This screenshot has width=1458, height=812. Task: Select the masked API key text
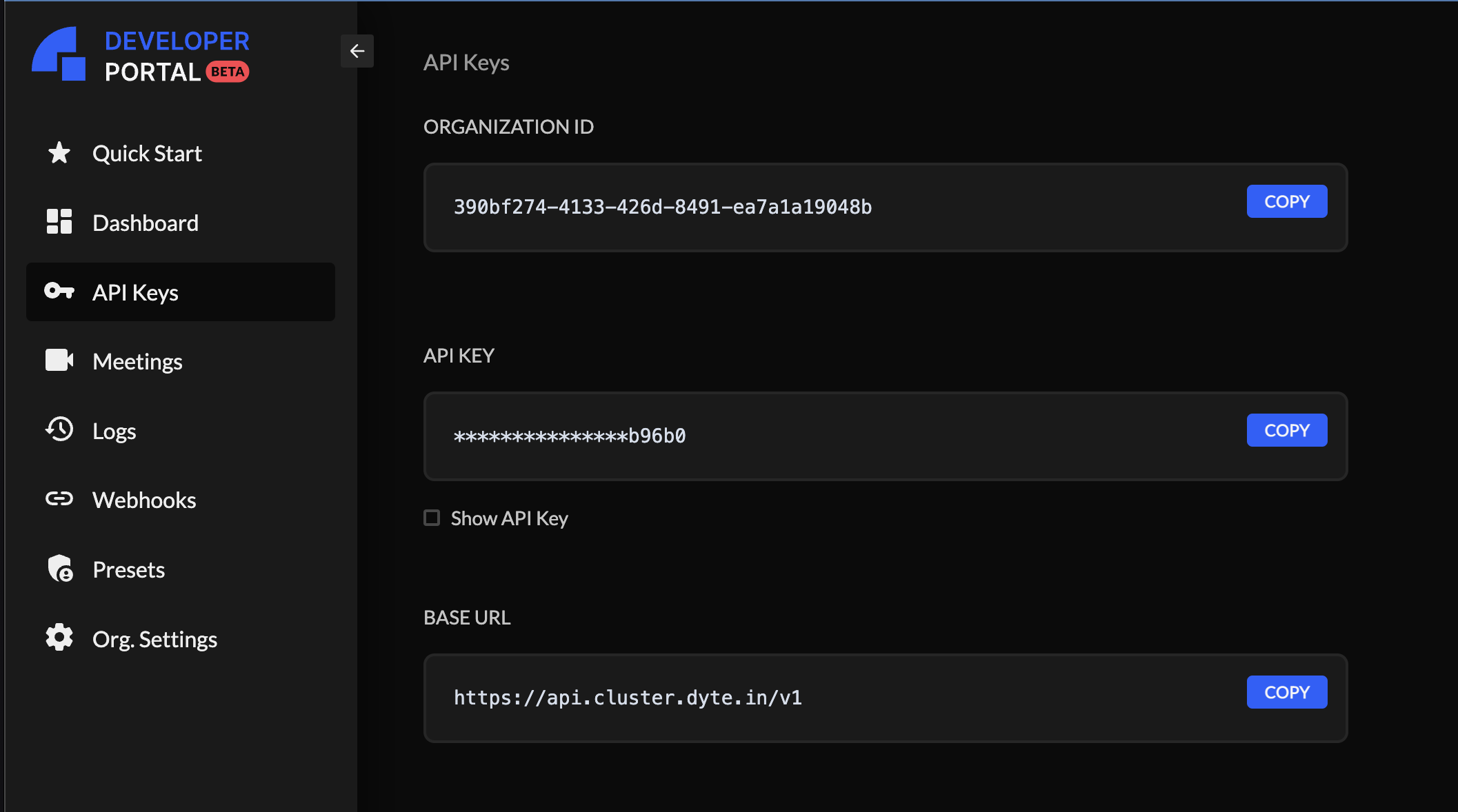(570, 436)
